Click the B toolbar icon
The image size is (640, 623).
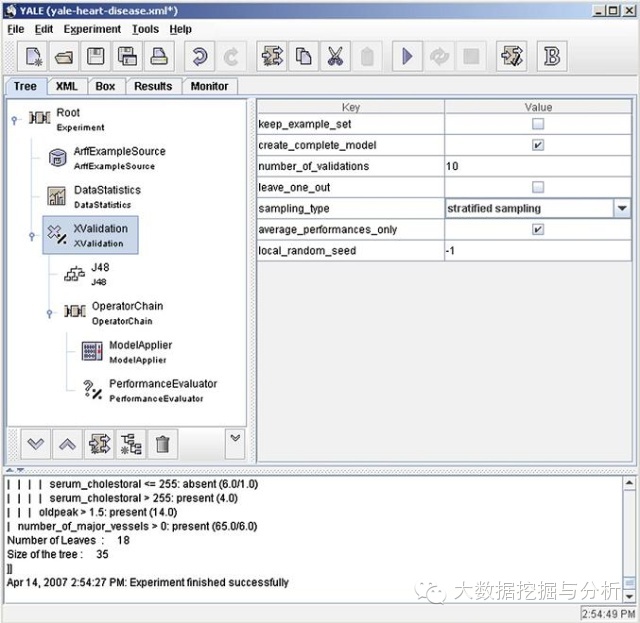pyautogui.click(x=552, y=56)
